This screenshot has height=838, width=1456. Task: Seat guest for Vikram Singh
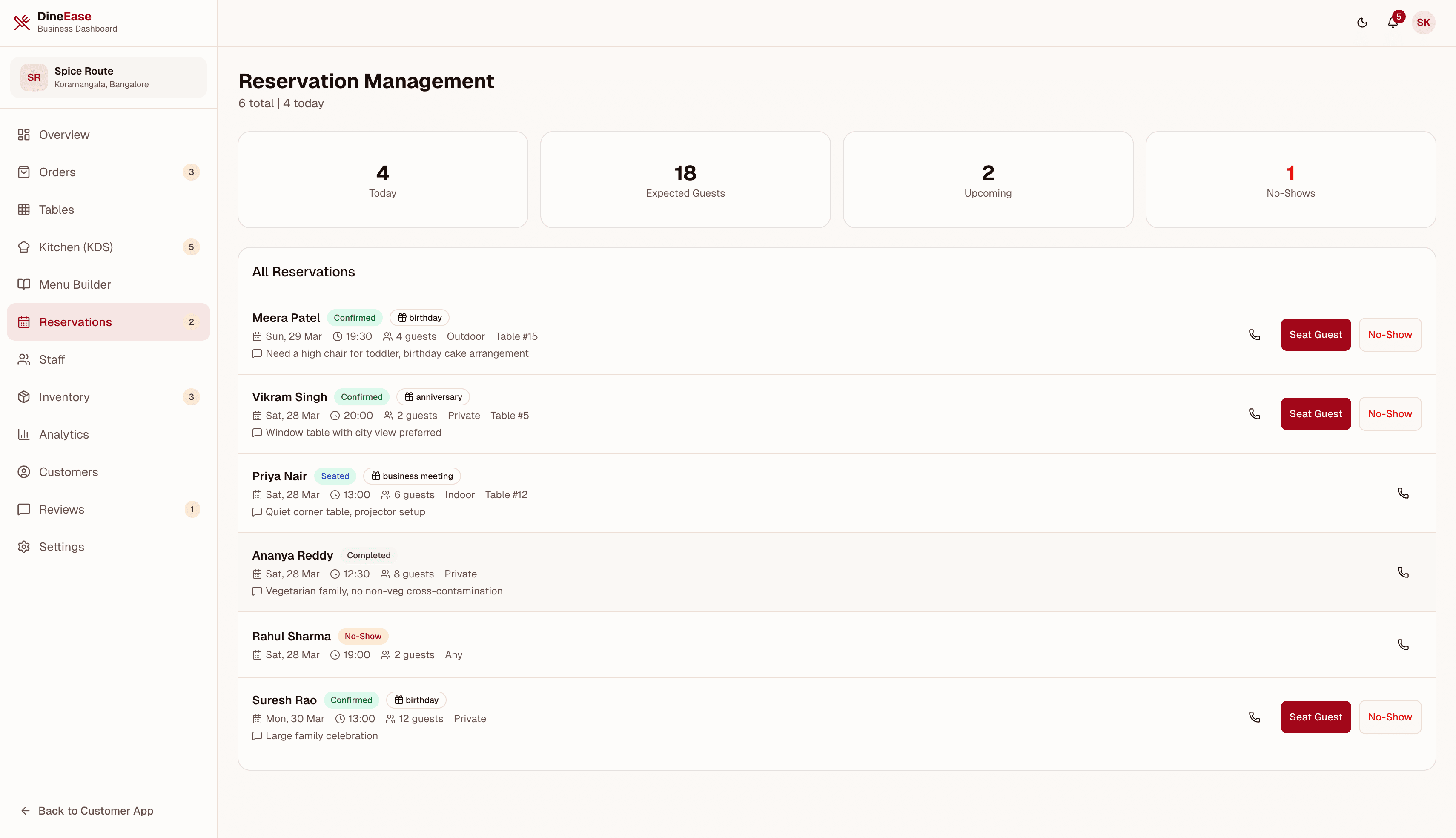tap(1316, 413)
